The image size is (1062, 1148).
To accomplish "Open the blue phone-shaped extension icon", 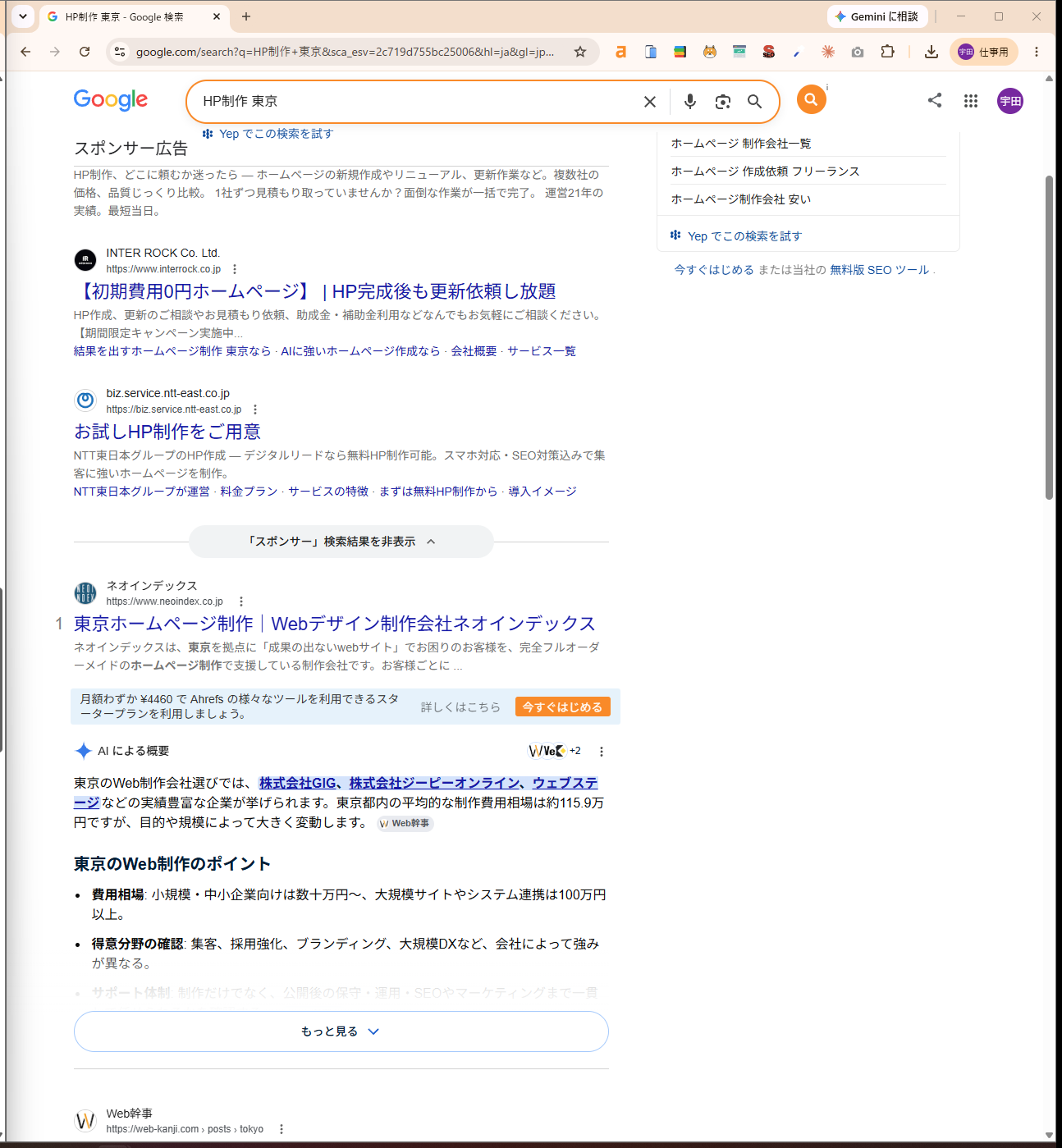I will pyautogui.click(x=650, y=52).
